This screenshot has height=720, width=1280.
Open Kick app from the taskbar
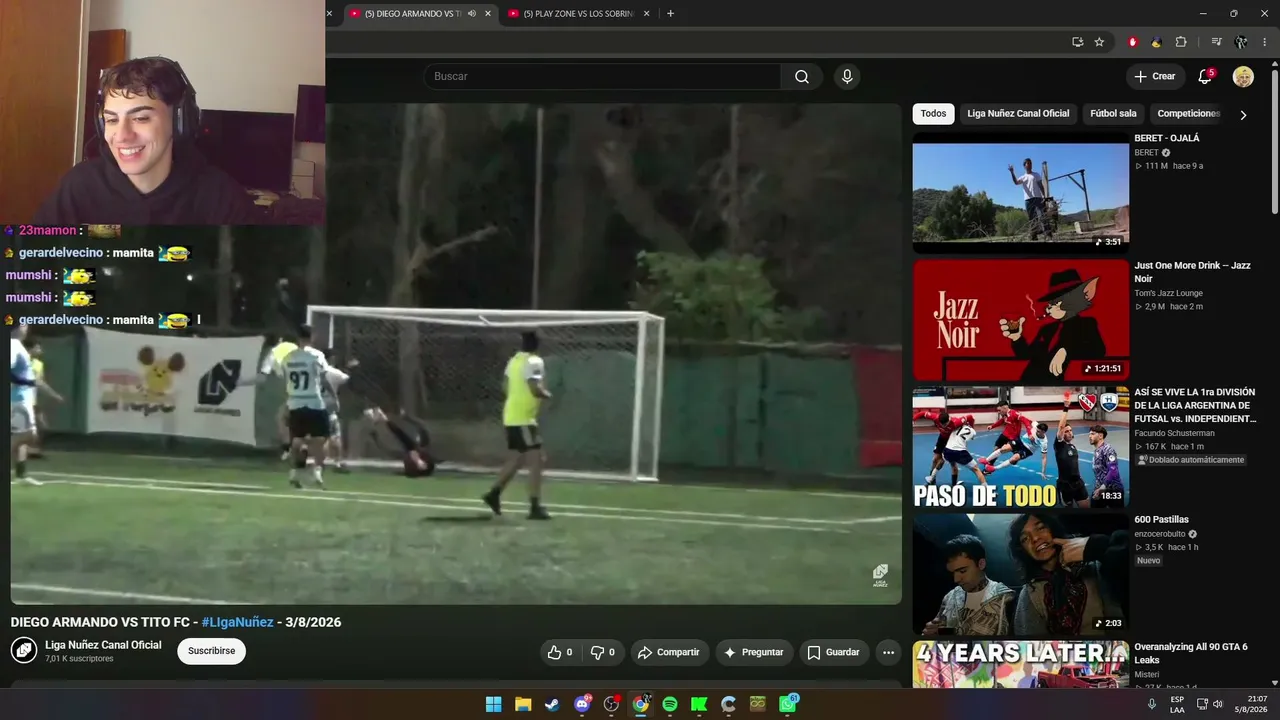click(699, 704)
